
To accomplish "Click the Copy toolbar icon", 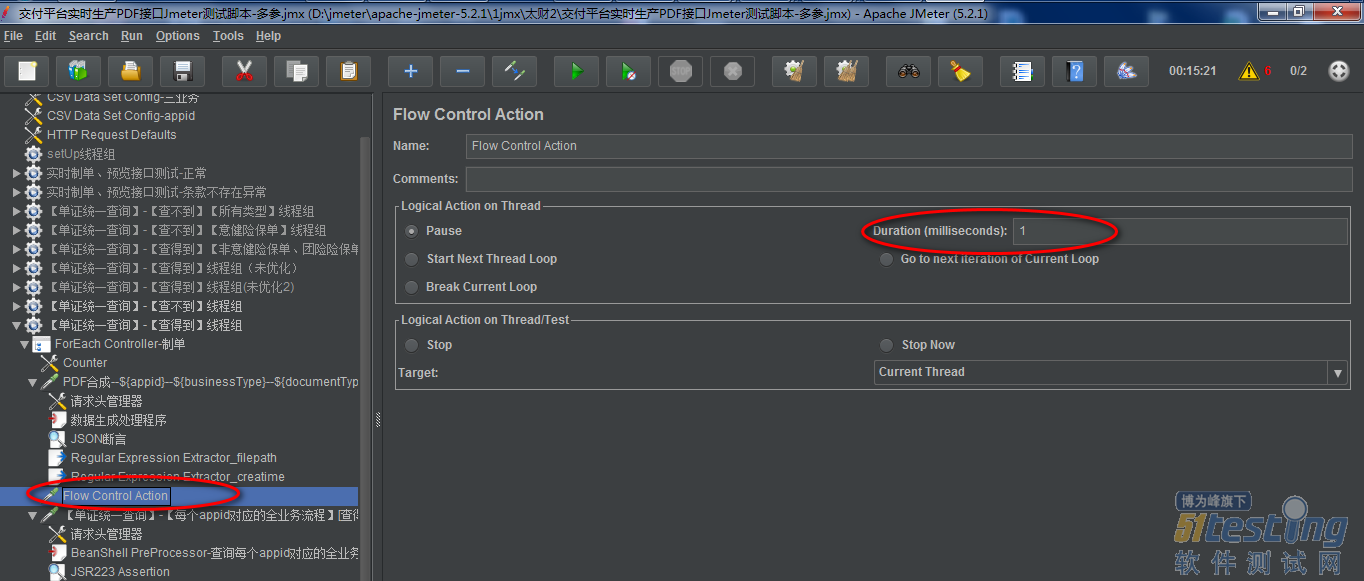I will click(x=296, y=71).
